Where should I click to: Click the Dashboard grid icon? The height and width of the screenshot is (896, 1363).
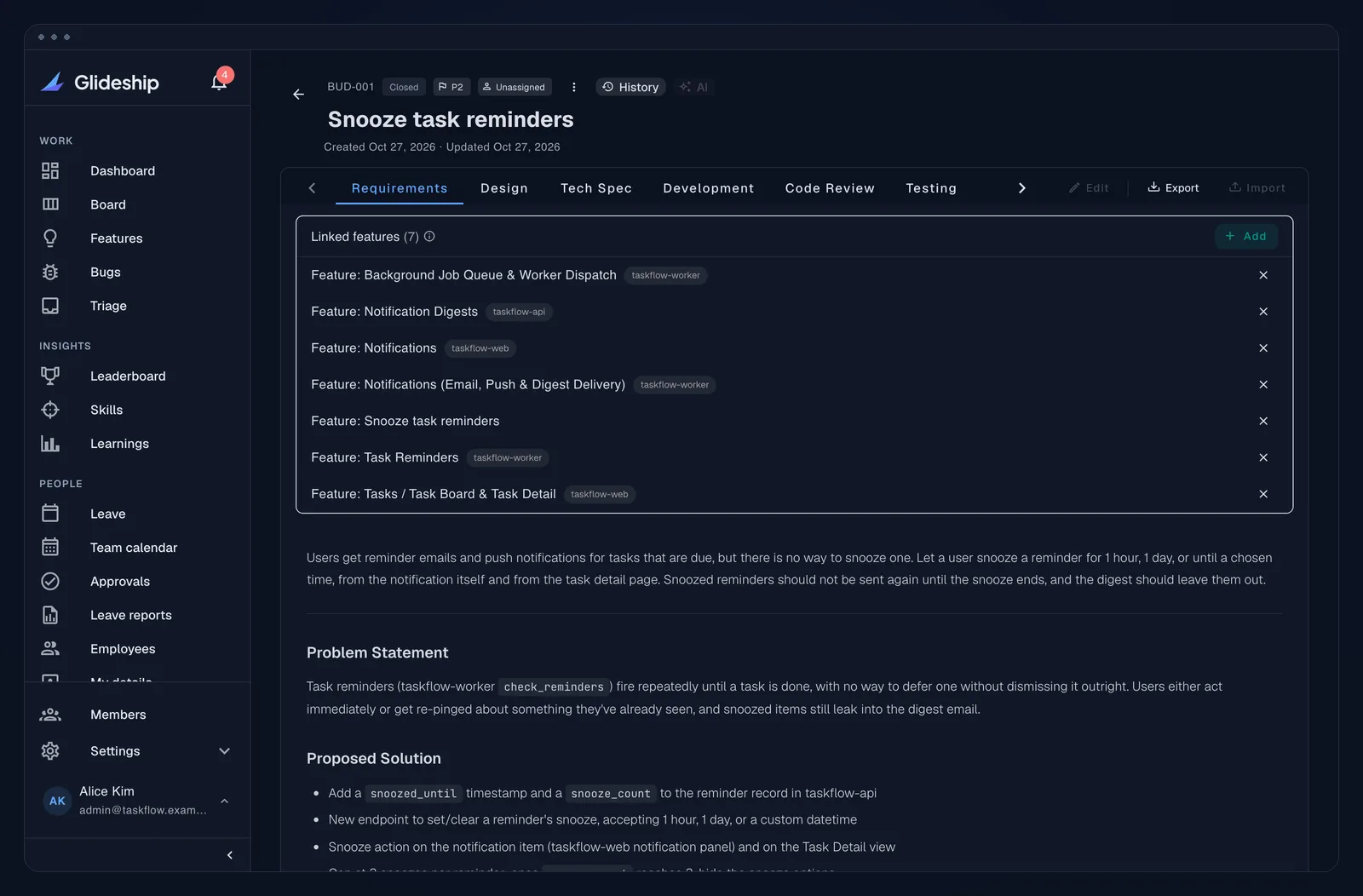(50, 171)
